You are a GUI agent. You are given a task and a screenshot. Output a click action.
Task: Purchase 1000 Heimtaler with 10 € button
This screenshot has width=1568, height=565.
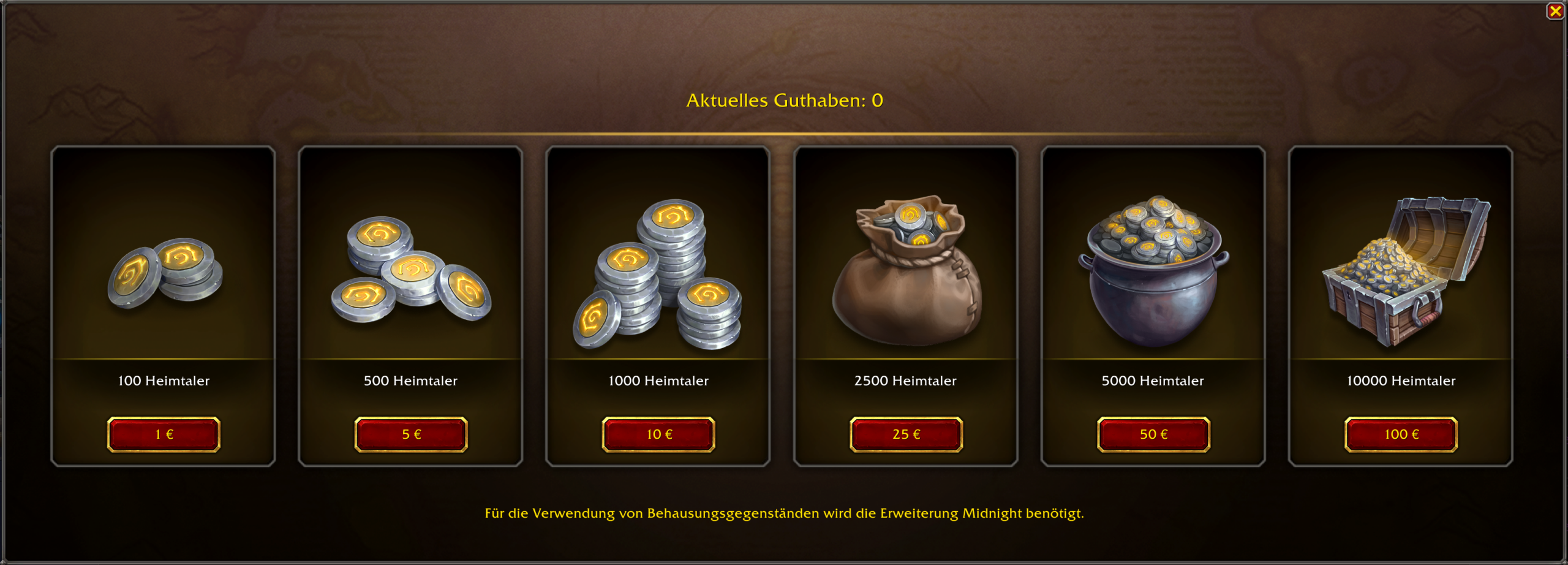658,434
